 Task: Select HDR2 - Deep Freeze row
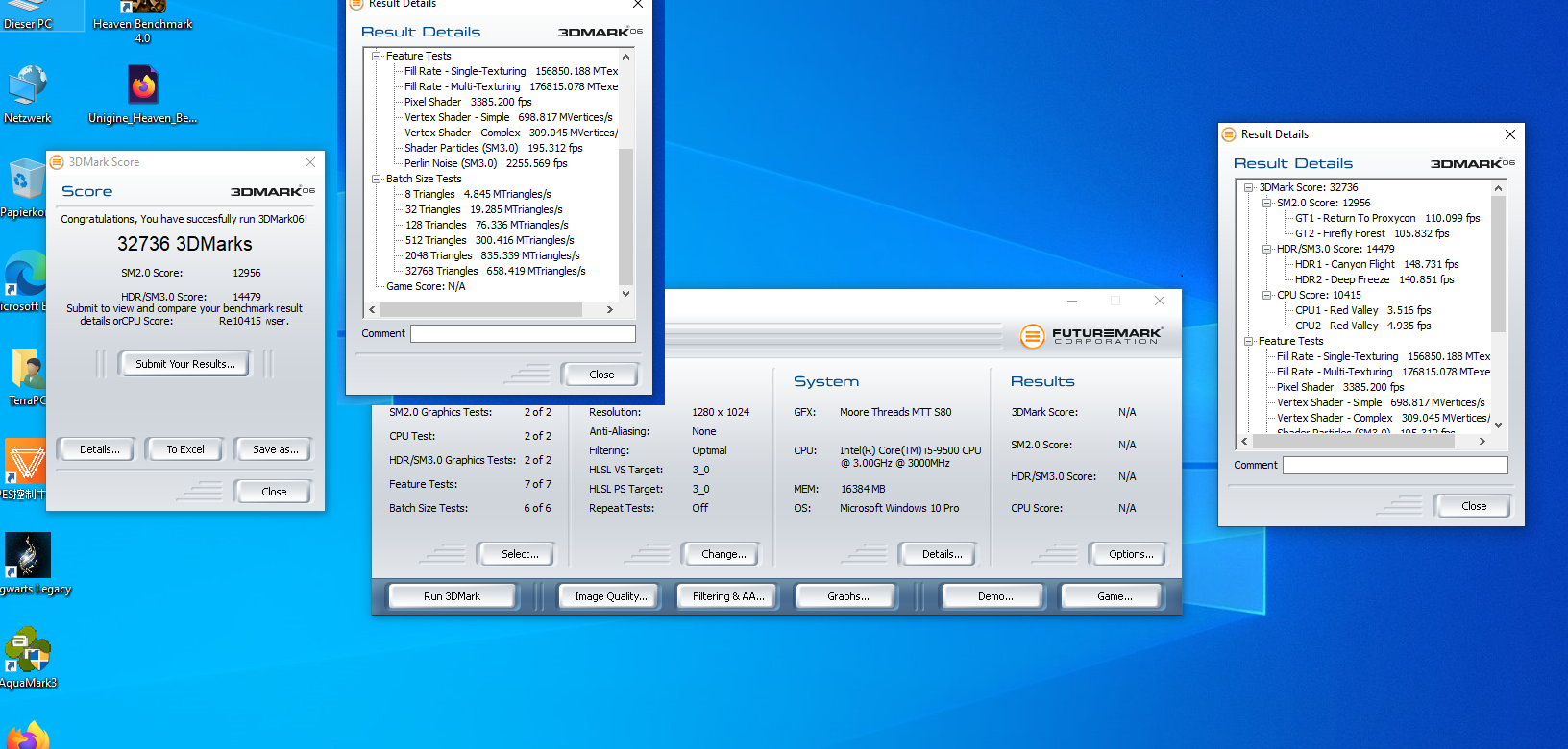pyautogui.click(x=1374, y=279)
